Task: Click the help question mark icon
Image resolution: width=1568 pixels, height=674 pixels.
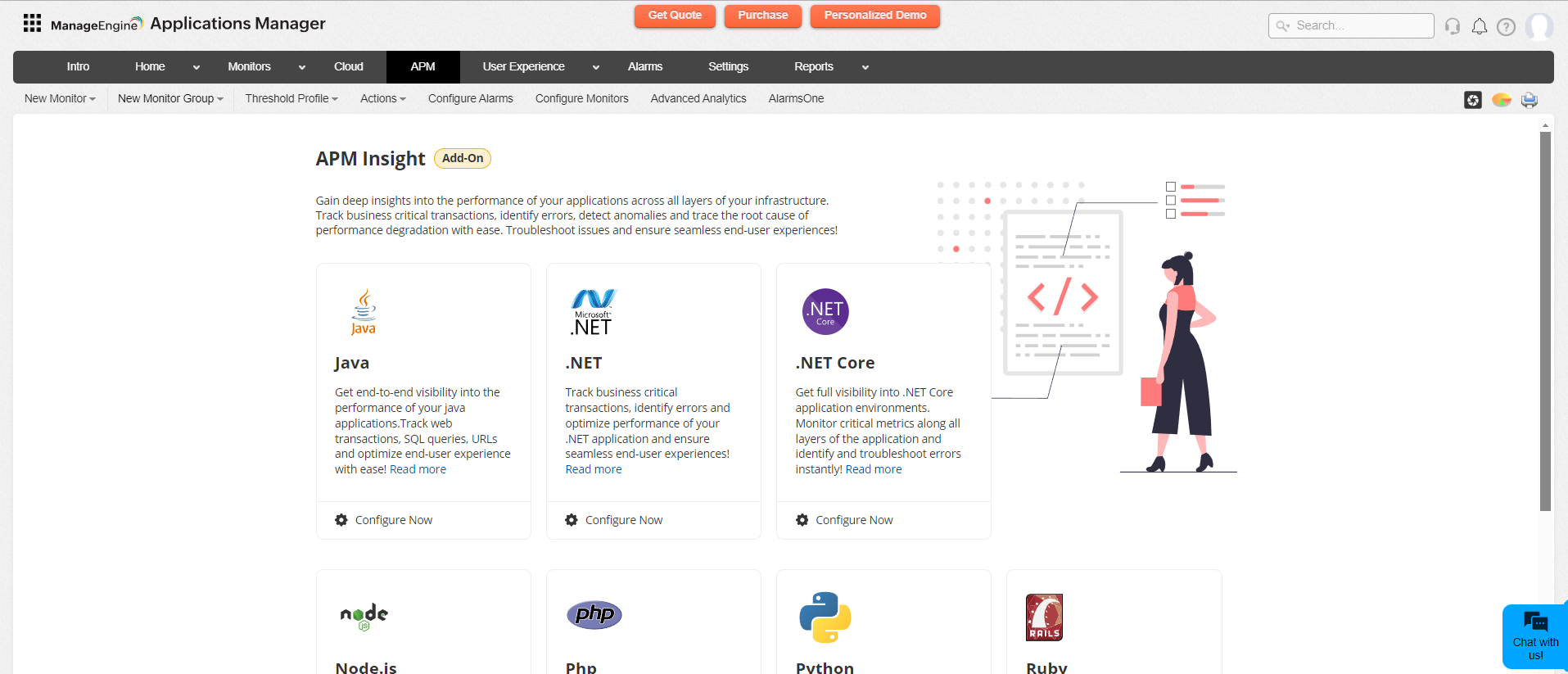Action: point(1506,26)
